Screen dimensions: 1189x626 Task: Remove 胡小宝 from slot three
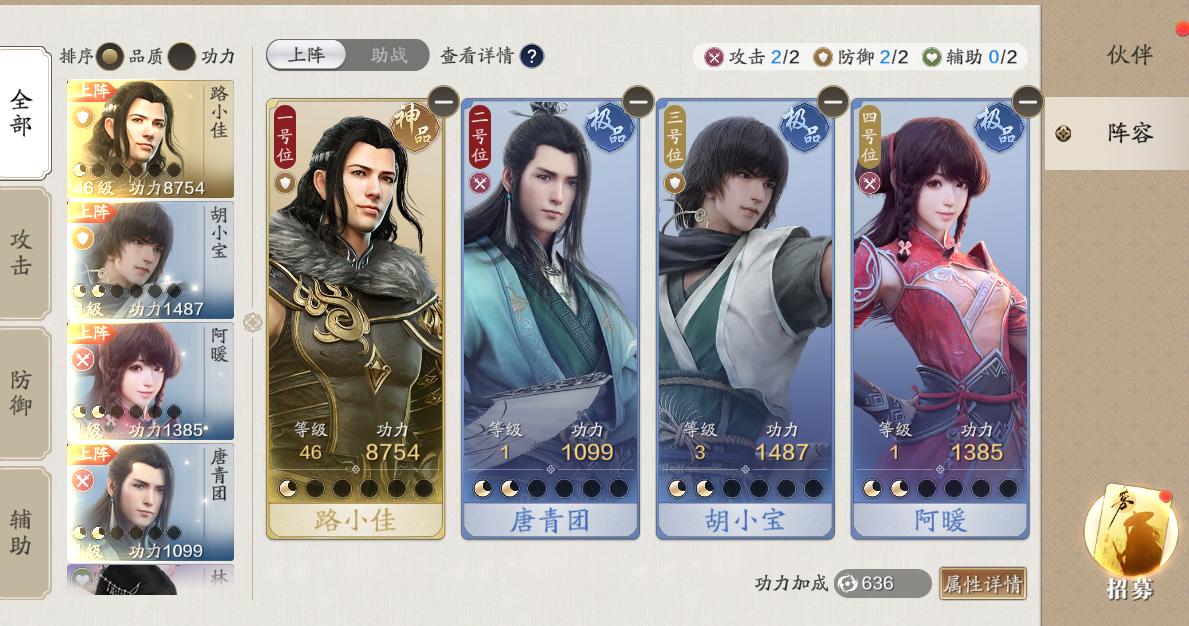click(x=833, y=101)
